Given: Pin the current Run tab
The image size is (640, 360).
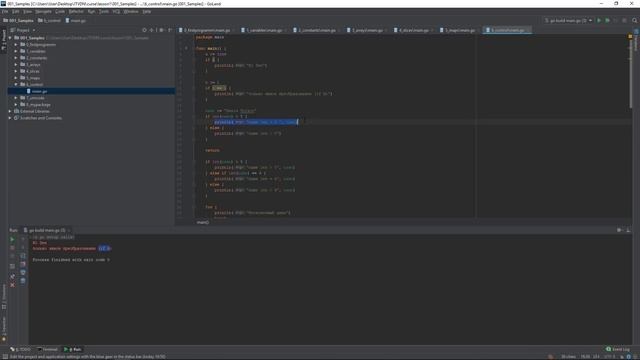Looking at the screenshot, I should tap(12, 276).
